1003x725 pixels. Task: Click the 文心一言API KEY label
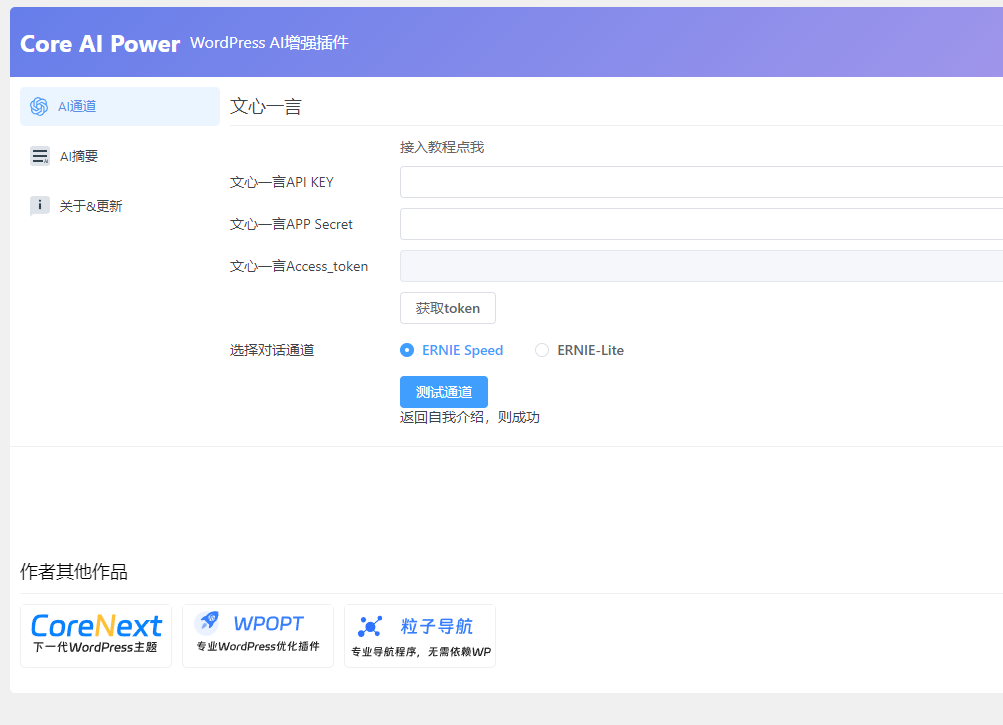[x=281, y=182]
